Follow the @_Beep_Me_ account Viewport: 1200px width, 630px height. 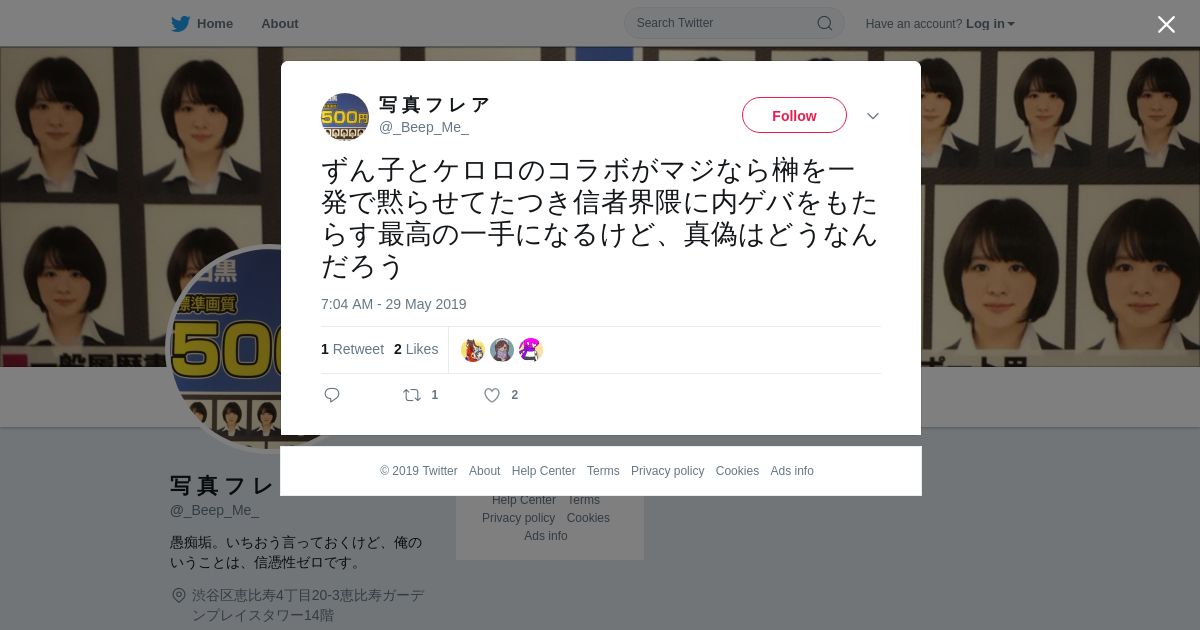[x=794, y=116]
